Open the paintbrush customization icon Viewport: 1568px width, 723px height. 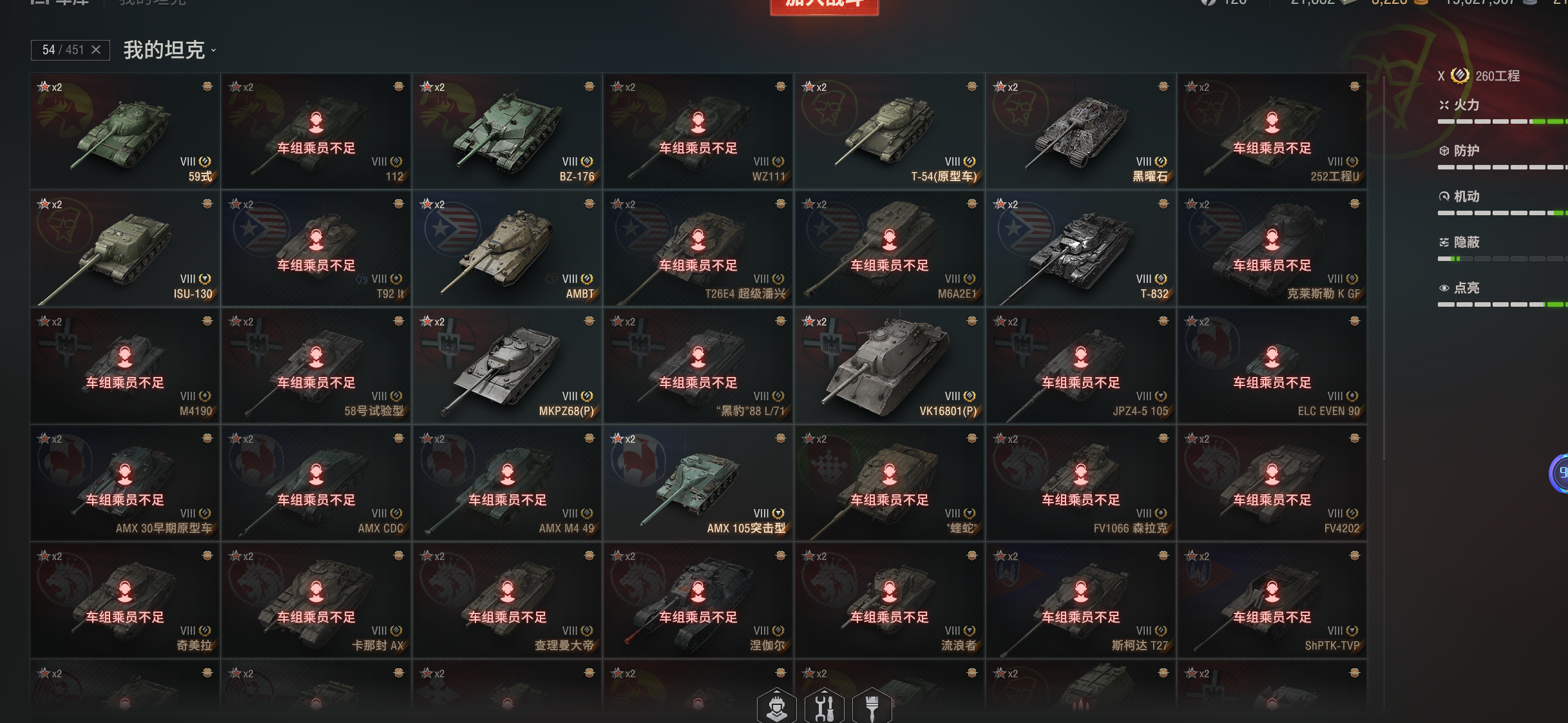pos(872,706)
